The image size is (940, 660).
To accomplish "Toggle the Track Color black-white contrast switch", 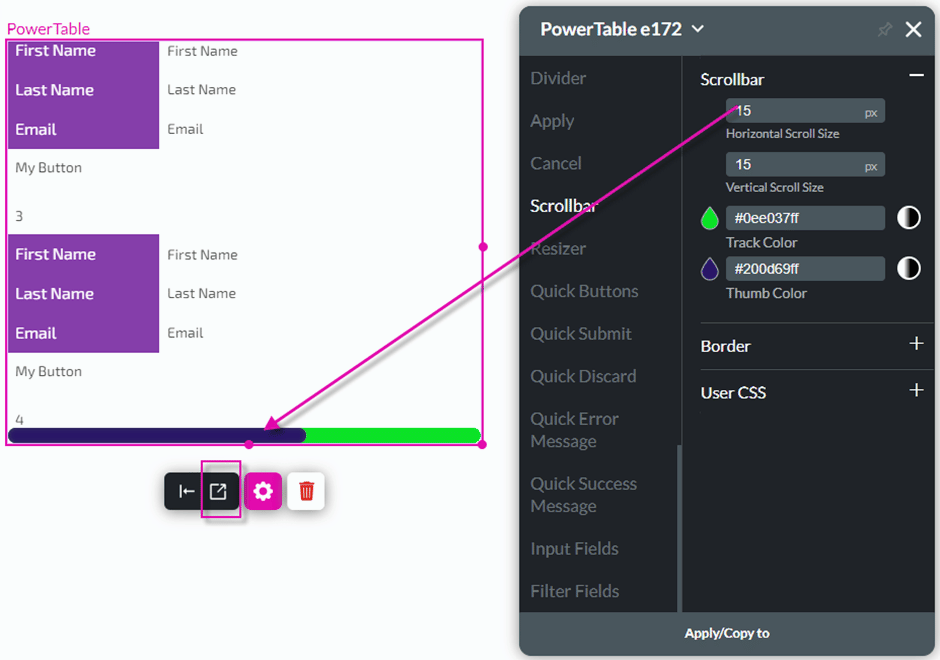I will [916, 217].
